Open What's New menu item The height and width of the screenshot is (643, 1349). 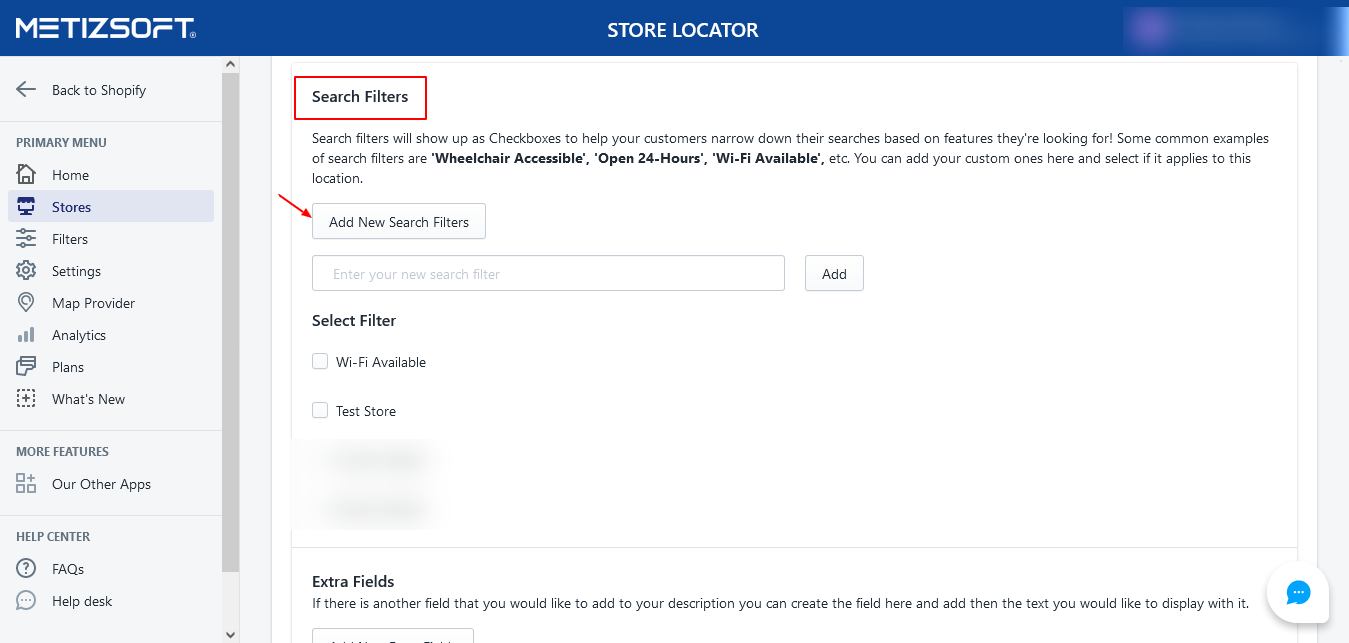88,399
